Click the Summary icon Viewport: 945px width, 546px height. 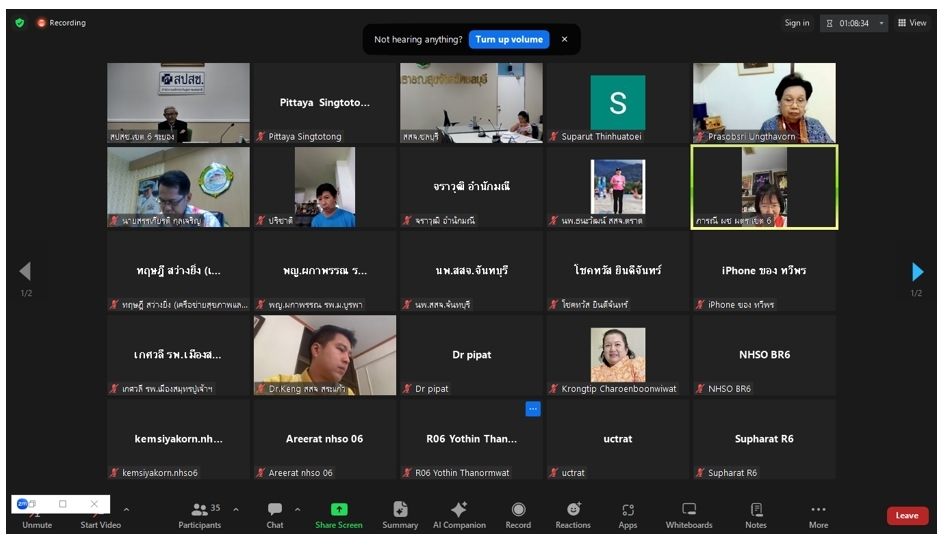click(400, 514)
